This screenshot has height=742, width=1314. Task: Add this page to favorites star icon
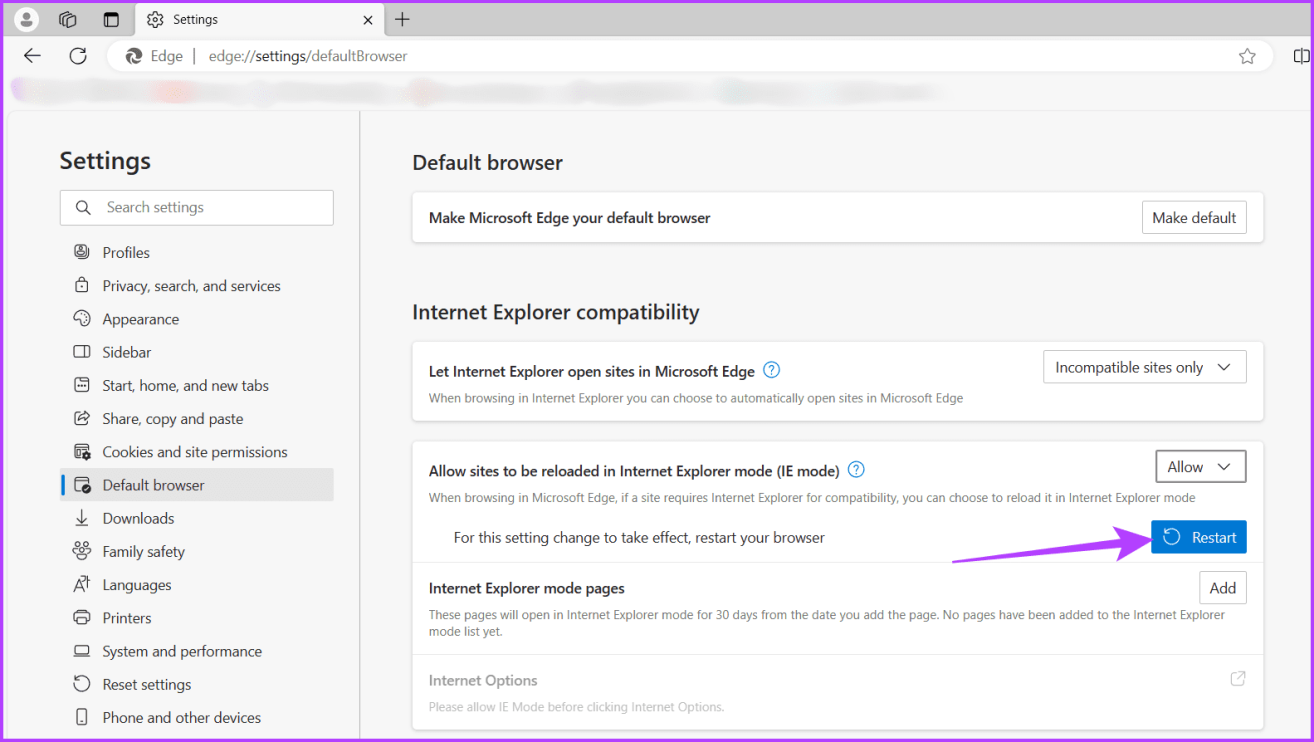pyautogui.click(x=1247, y=56)
